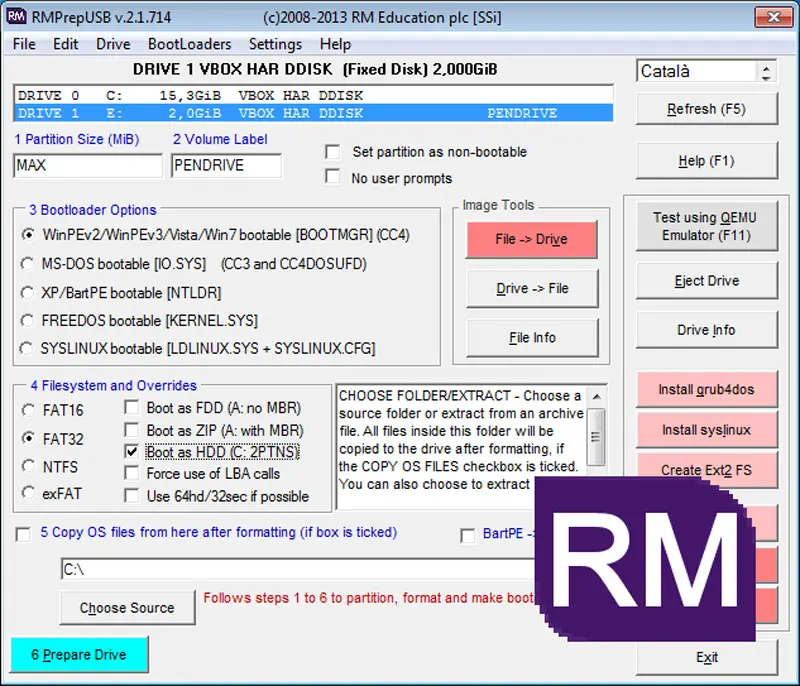This screenshot has width=800, height=686.
Task: Click the help text scrollbar thumb
Action: [596, 437]
